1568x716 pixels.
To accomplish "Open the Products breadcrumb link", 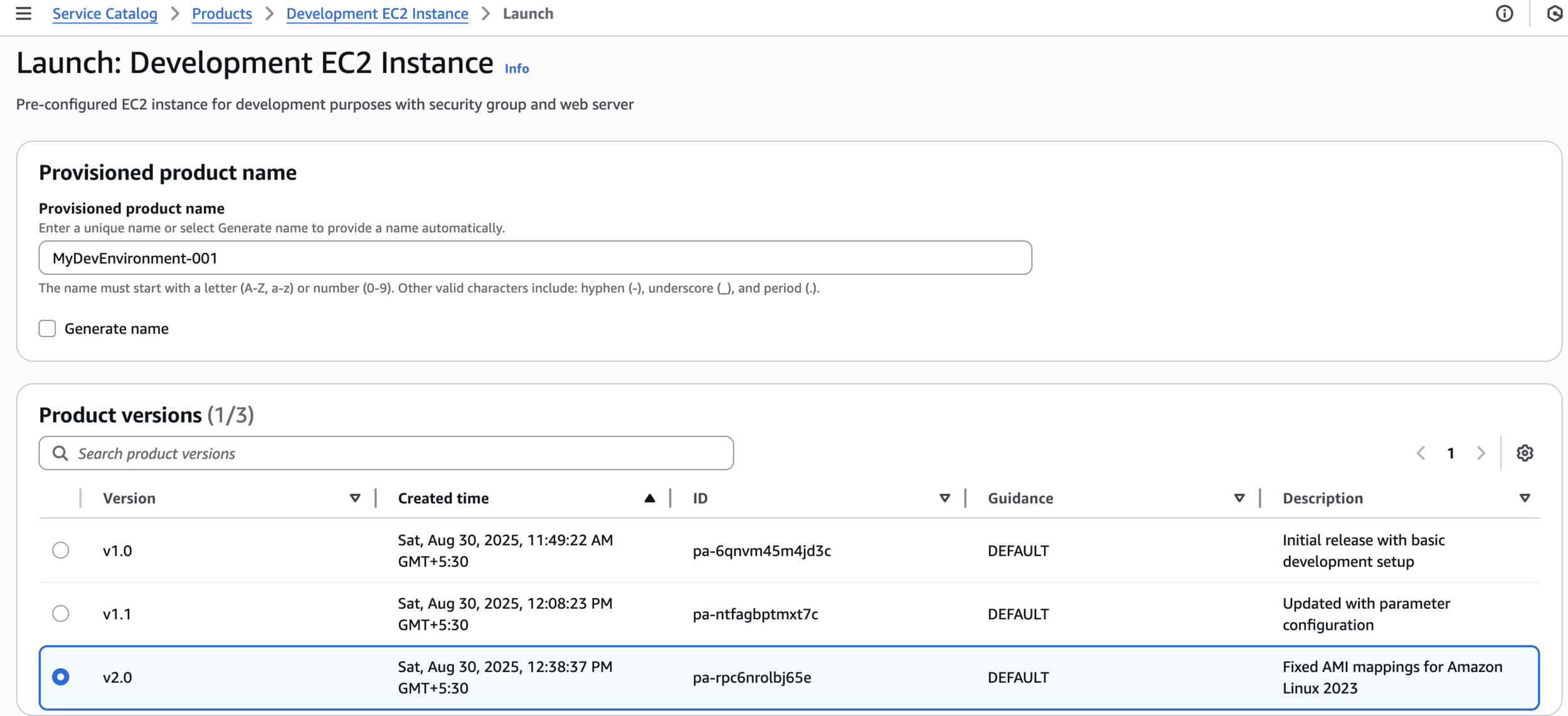I will click(221, 14).
